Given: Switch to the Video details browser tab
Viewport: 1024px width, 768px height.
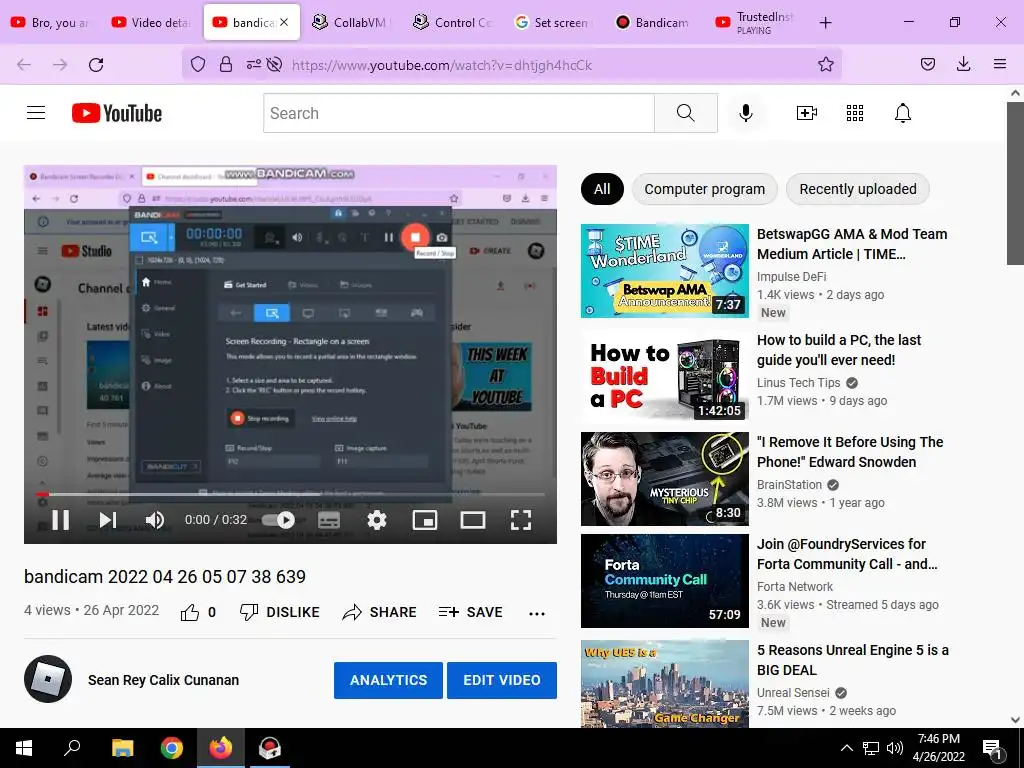Looking at the screenshot, I should point(152,22).
